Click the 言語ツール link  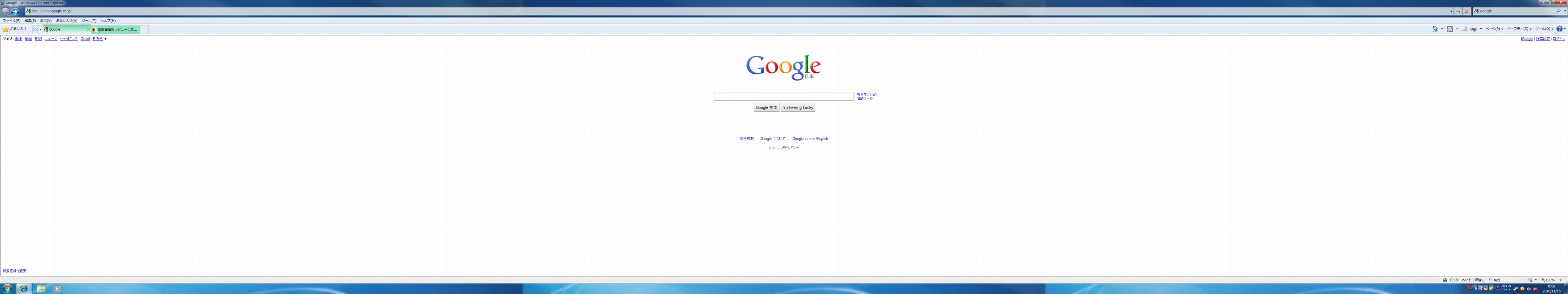pyautogui.click(x=865, y=99)
